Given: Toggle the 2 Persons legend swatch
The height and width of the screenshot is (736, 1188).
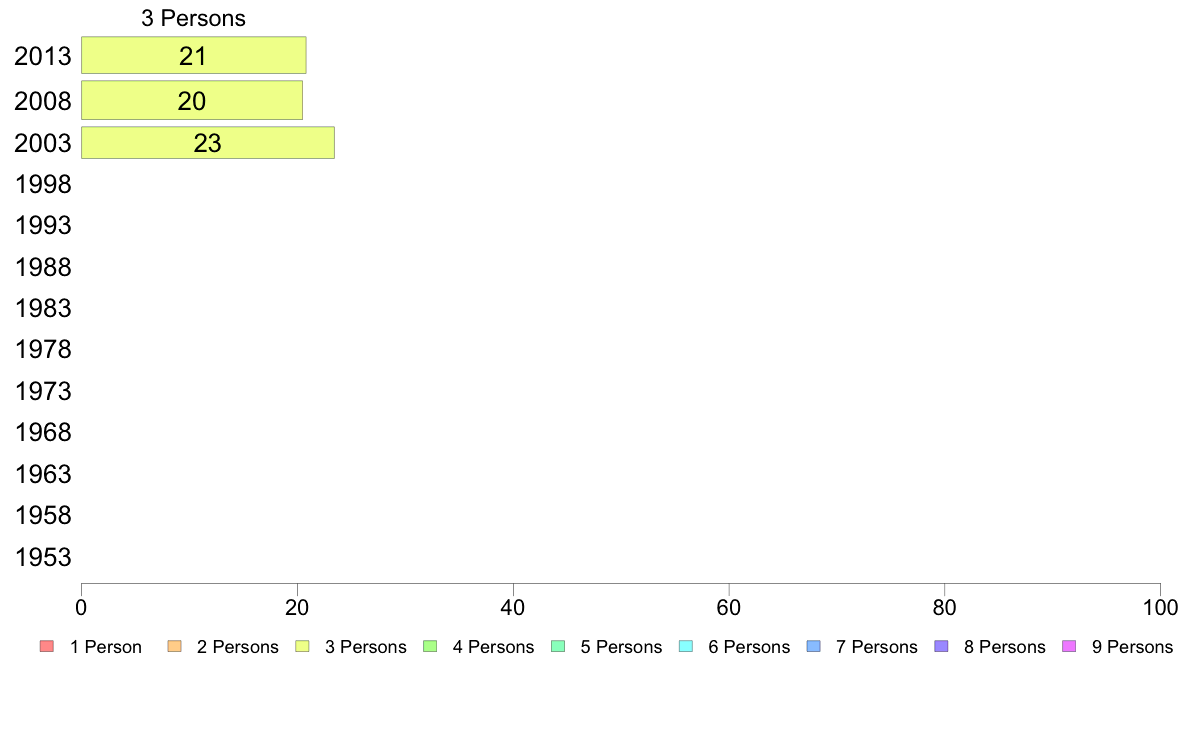Looking at the screenshot, I should pyautogui.click(x=174, y=647).
